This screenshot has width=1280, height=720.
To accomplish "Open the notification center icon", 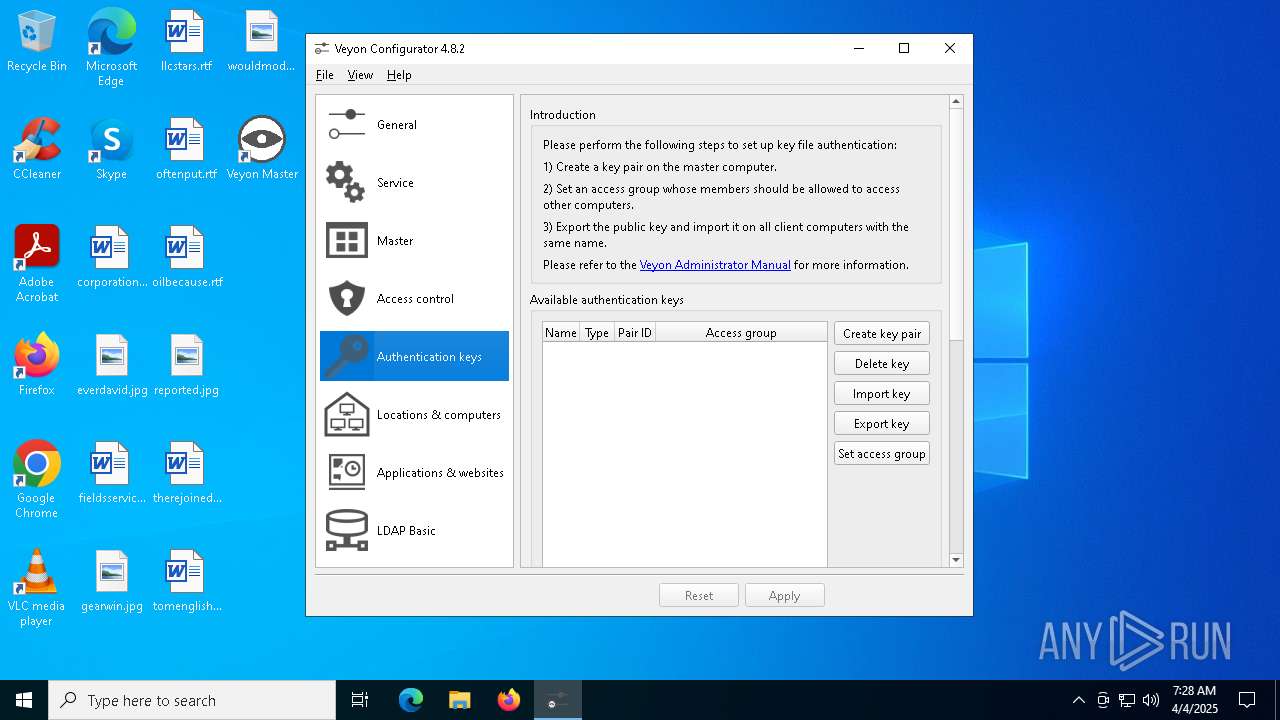I will [x=1247, y=700].
